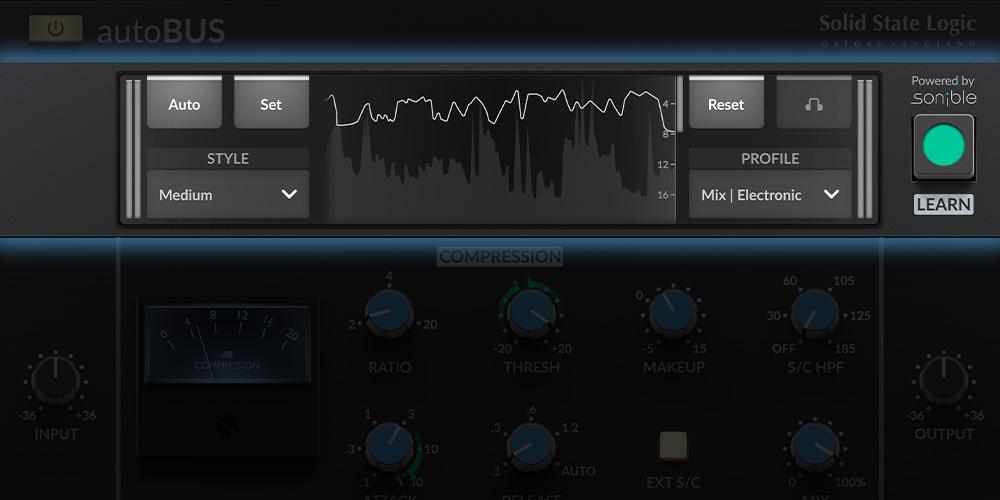Click the INPUT gain knob
The width and height of the screenshot is (1000, 500).
[x=56, y=381]
